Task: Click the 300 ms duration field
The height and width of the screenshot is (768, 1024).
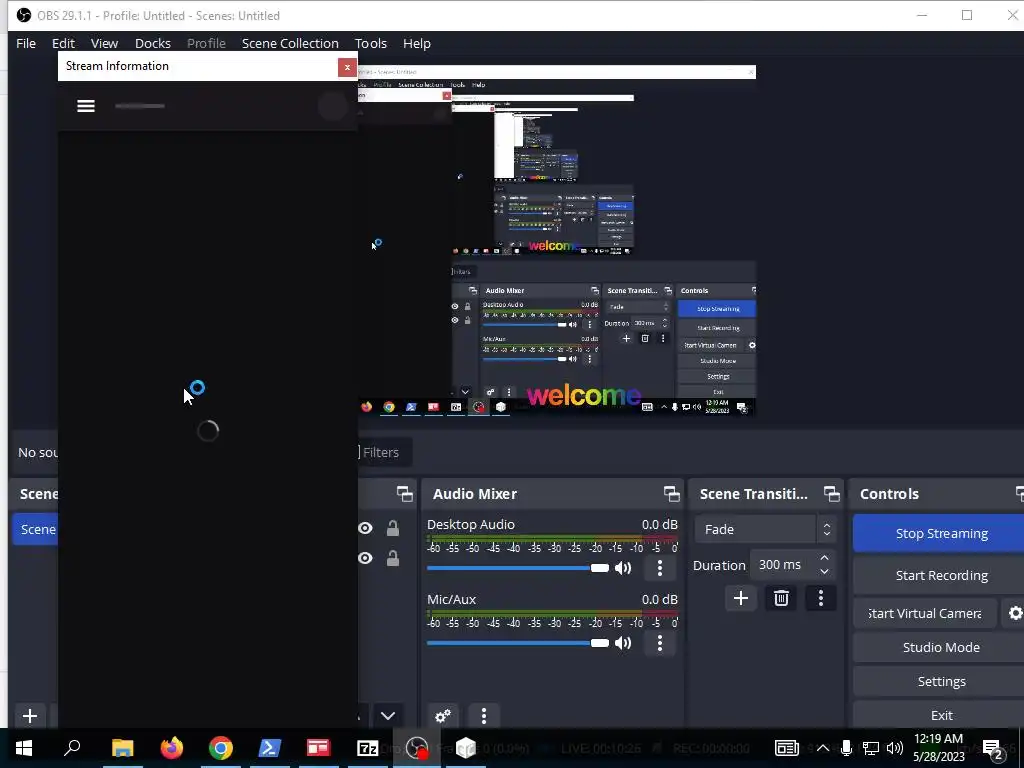Action: click(x=782, y=565)
